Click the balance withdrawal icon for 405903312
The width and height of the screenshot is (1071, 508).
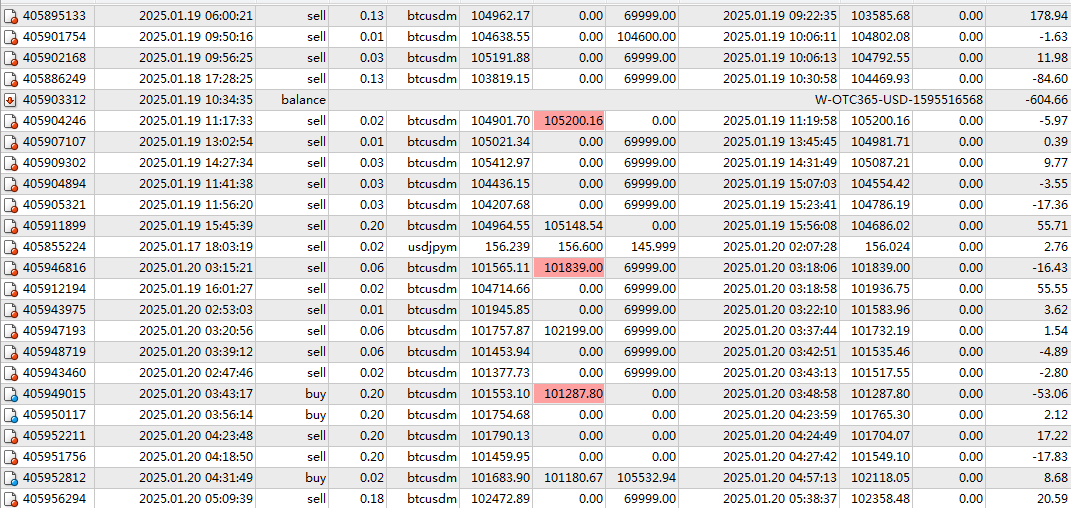[x=10, y=100]
